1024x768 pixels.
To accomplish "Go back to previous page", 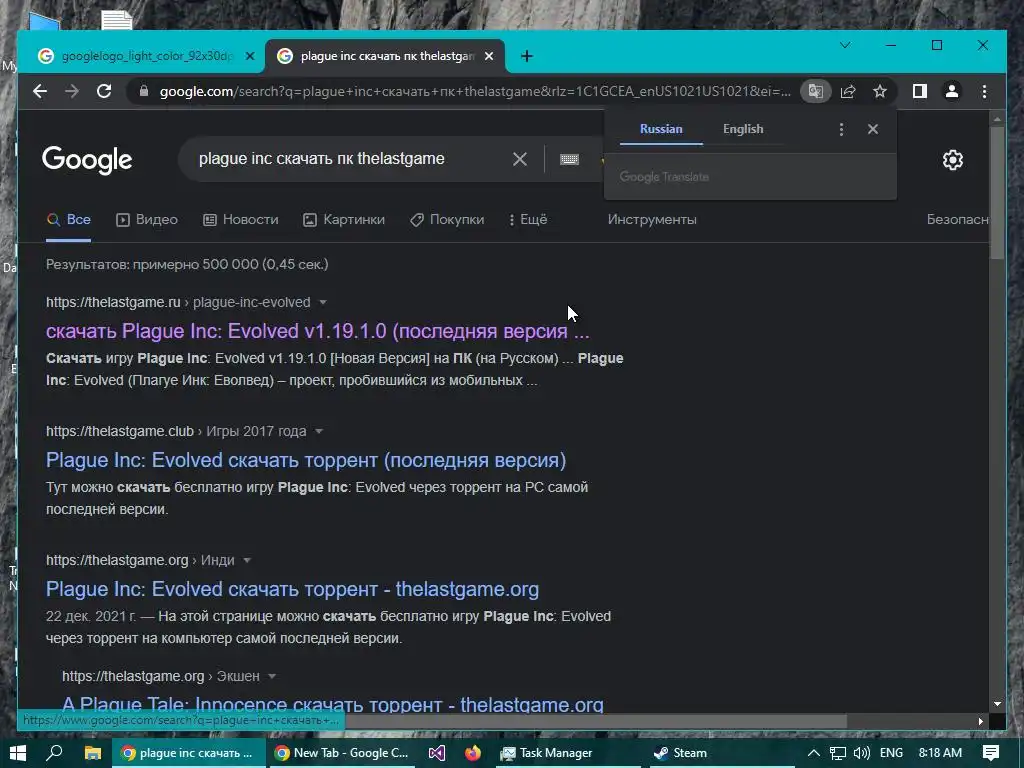I will coord(40,91).
